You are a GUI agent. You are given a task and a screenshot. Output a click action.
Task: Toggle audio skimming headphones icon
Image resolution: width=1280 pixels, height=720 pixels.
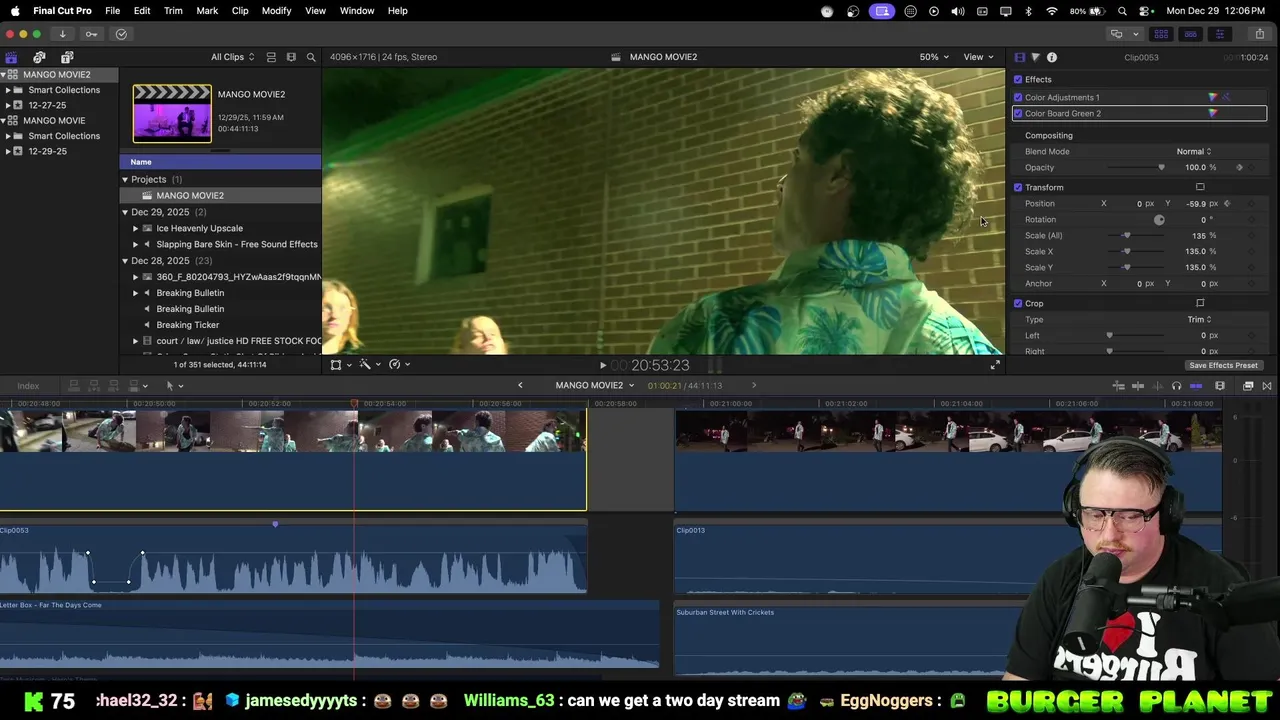point(1176,385)
